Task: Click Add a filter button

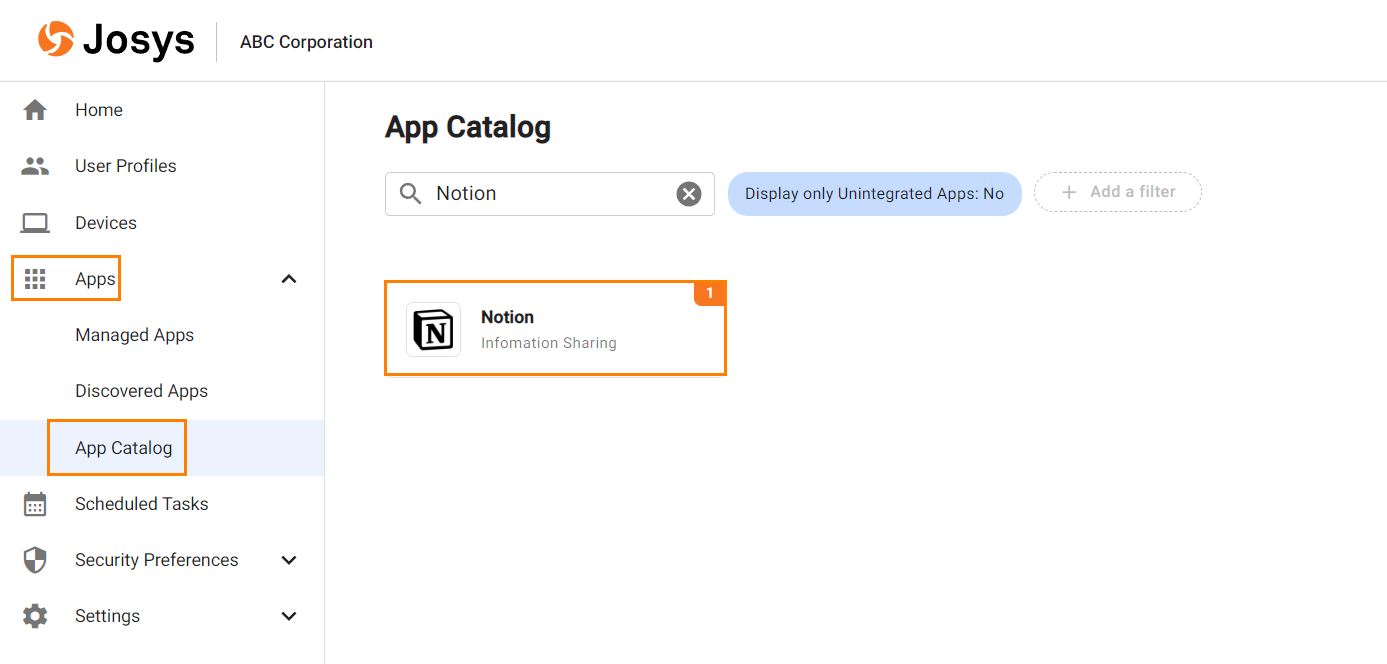Action: click(1118, 192)
